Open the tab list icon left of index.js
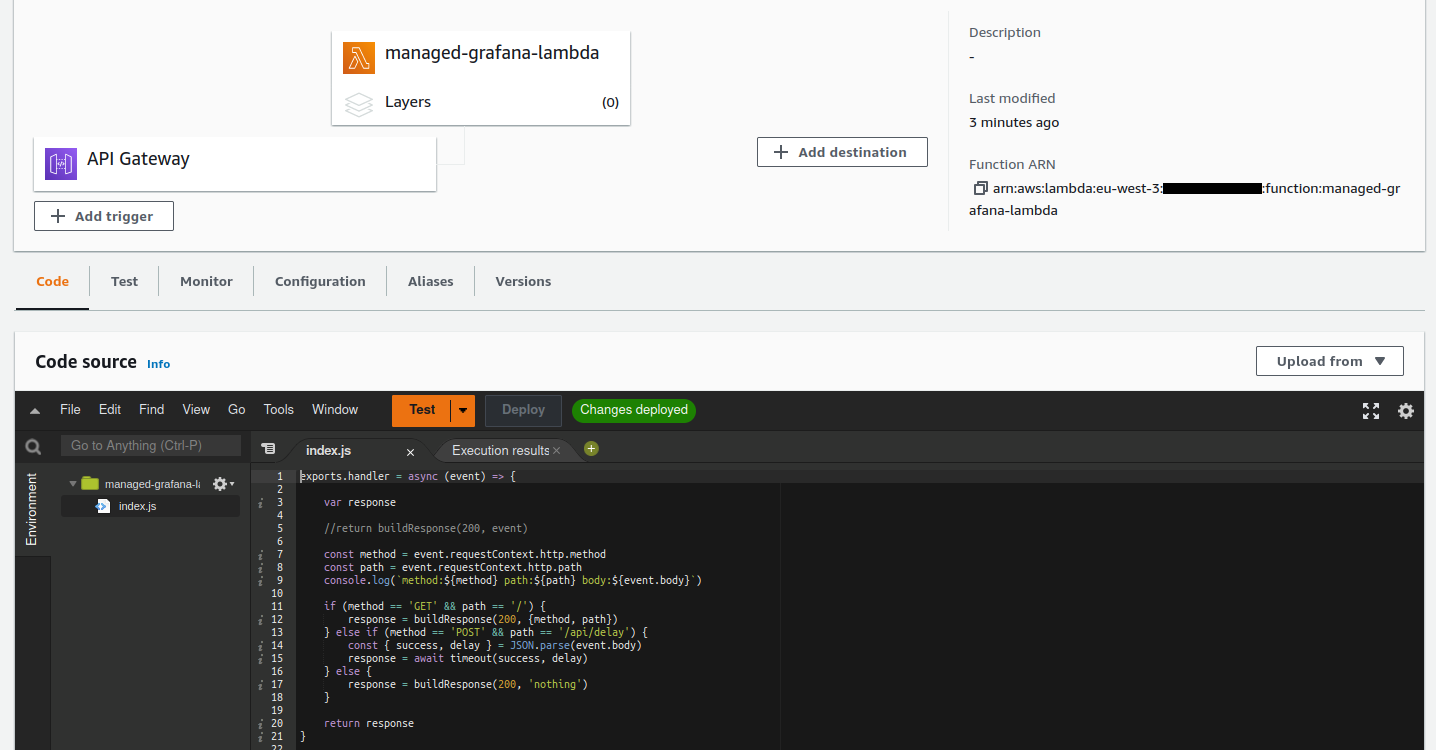 coord(268,450)
